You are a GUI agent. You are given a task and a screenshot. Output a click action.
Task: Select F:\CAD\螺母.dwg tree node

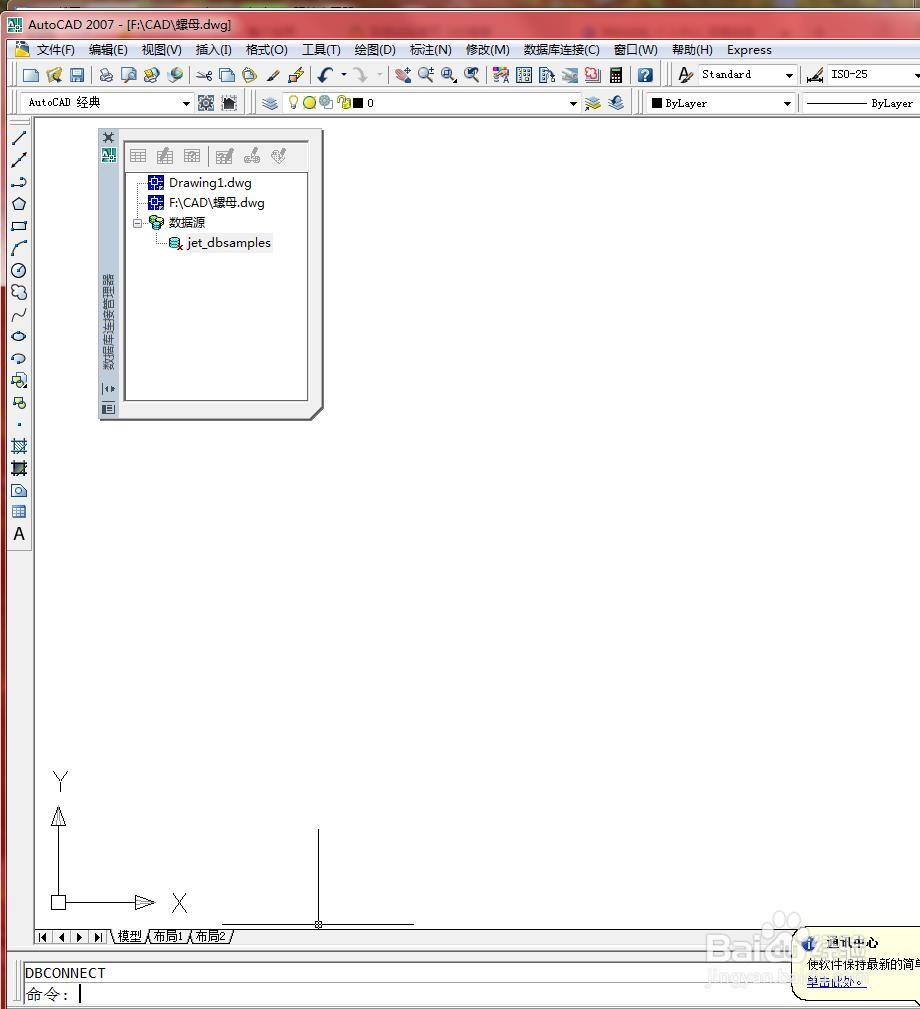pyautogui.click(x=216, y=203)
